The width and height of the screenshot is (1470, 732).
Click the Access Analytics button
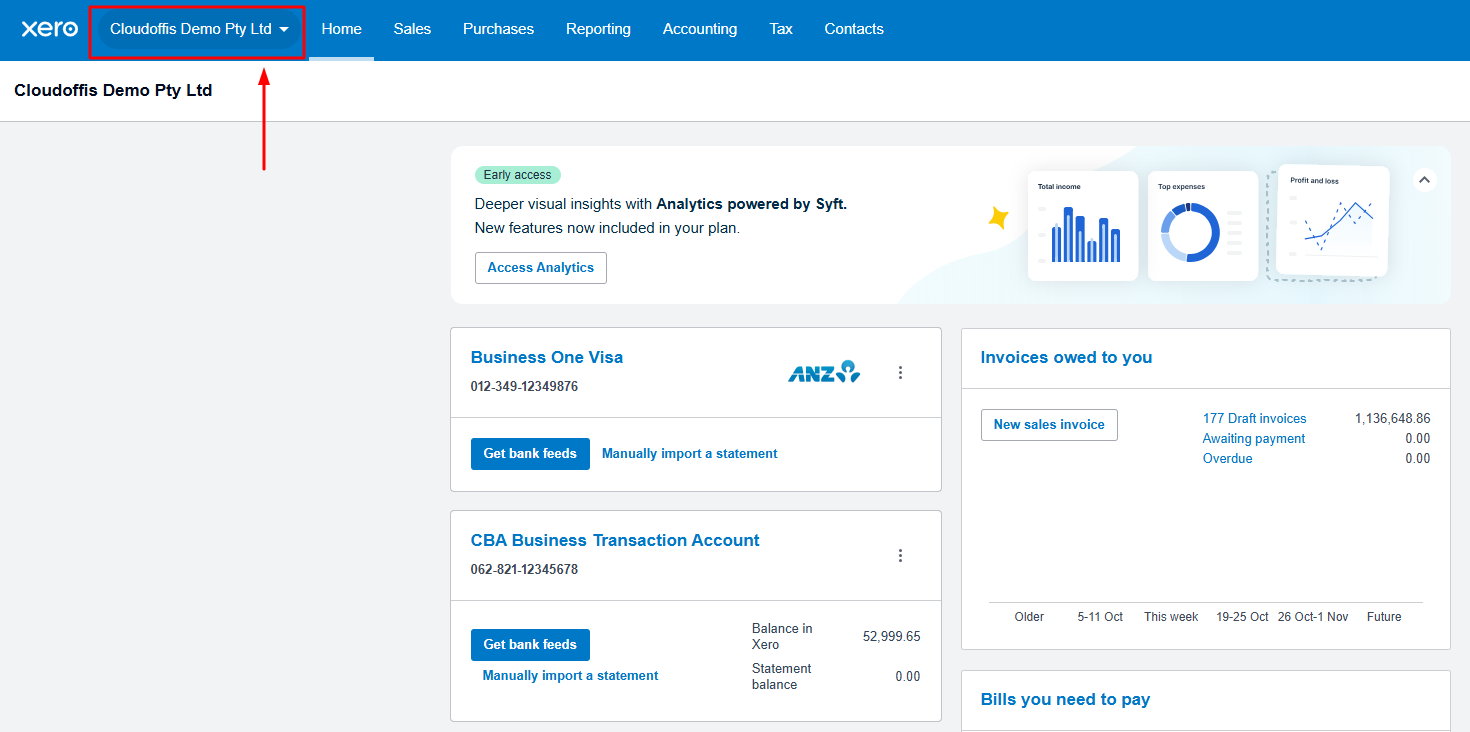click(540, 268)
